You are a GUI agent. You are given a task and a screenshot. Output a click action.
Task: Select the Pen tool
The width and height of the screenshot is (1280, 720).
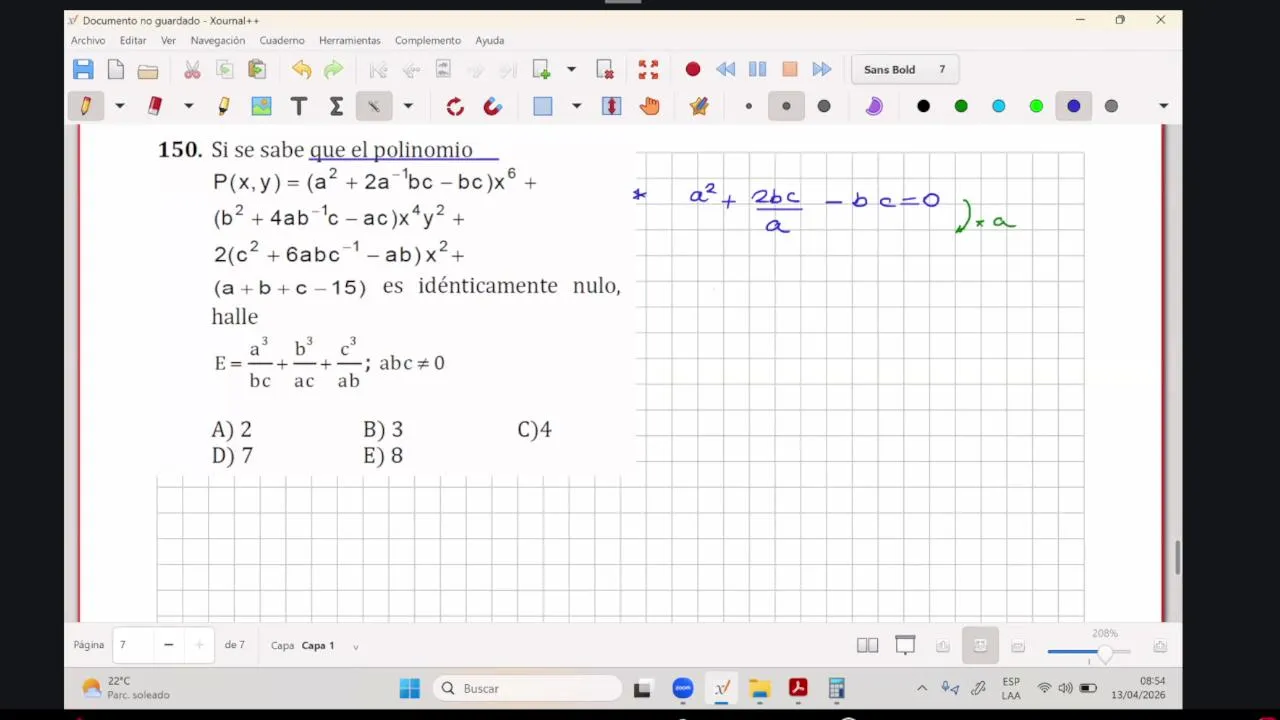[x=86, y=106]
